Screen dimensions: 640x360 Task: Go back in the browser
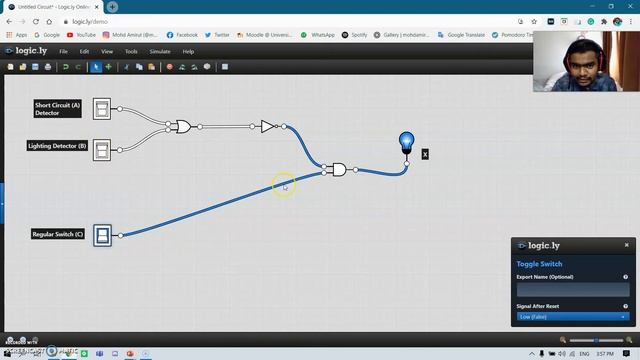pos(9,22)
